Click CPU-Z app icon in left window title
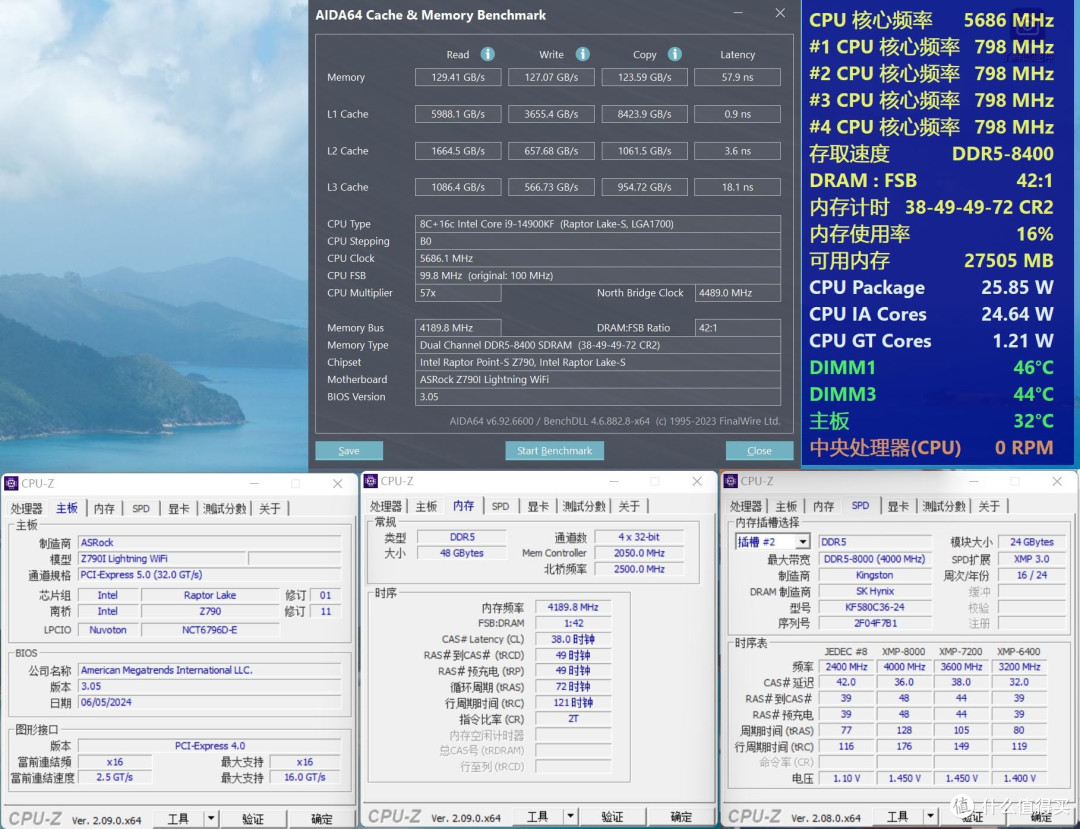 [11, 483]
